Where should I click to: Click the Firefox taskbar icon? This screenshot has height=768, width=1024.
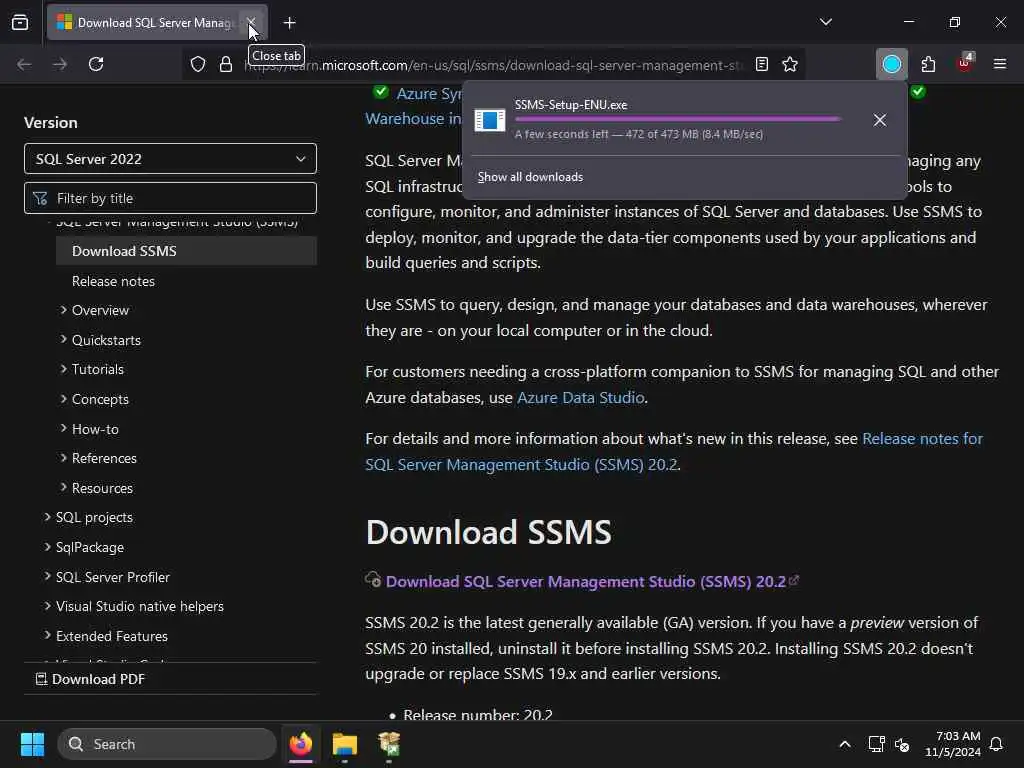pyautogui.click(x=301, y=744)
